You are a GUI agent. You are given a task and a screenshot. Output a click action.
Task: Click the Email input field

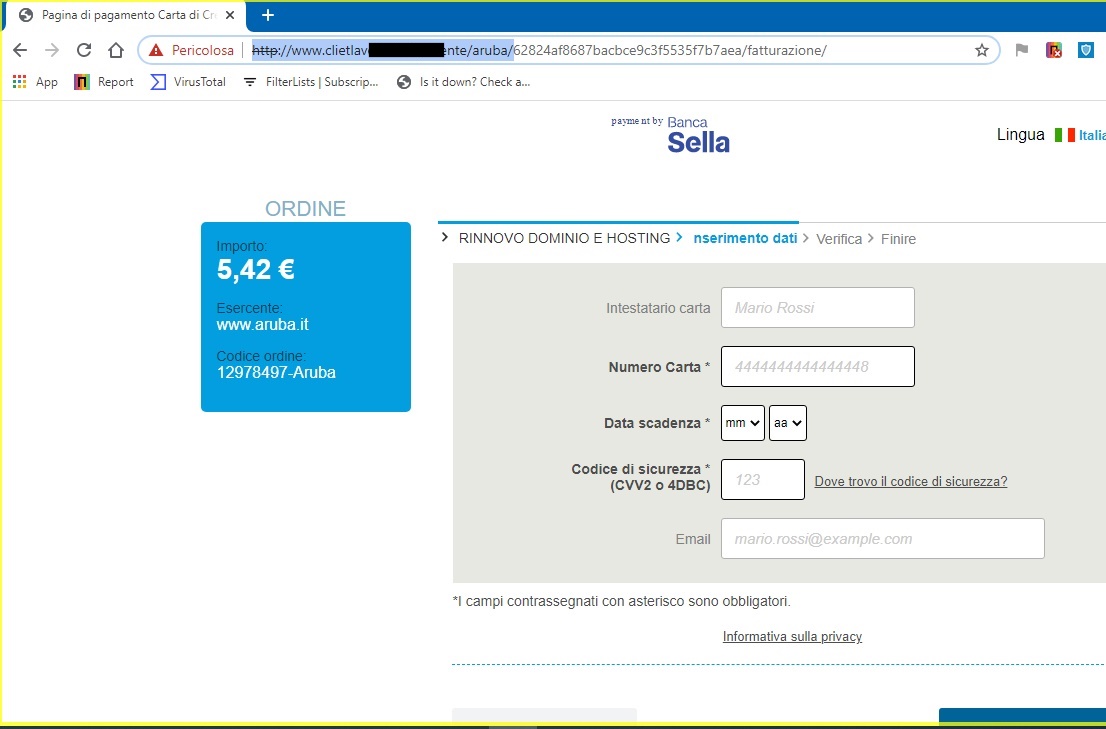click(x=882, y=539)
